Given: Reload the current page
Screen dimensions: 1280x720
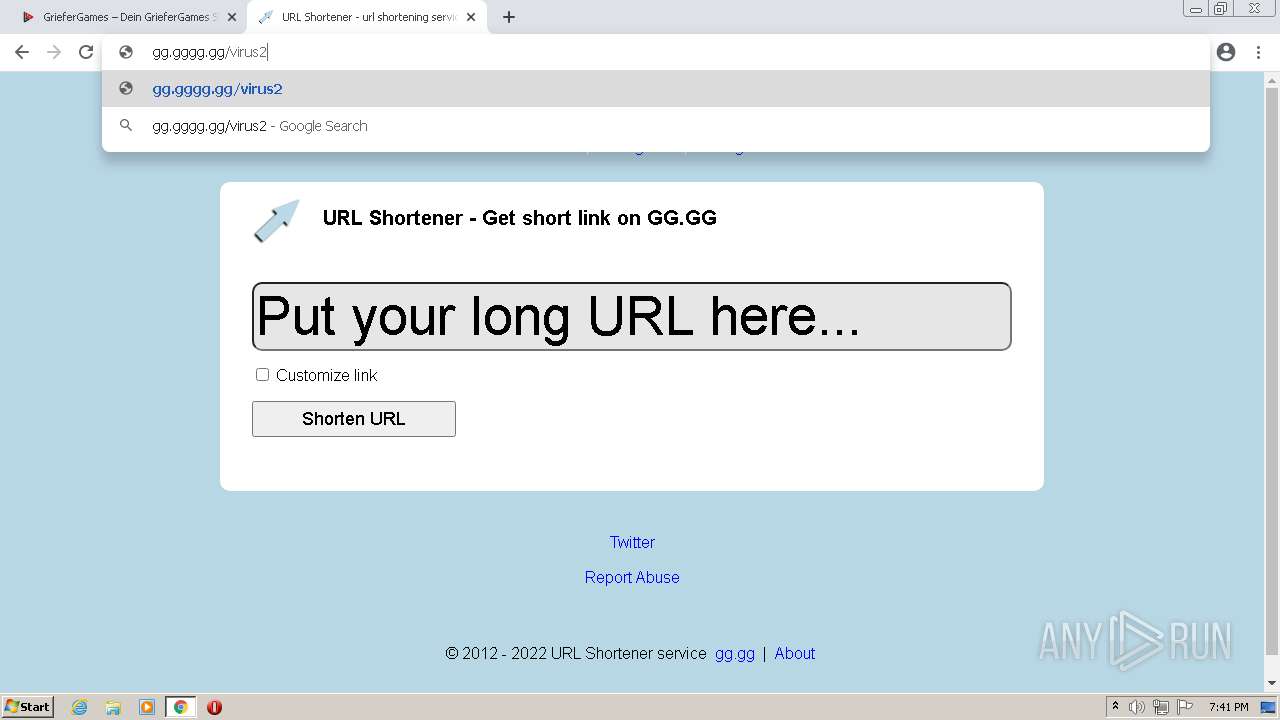Looking at the screenshot, I should pyautogui.click(x=86, y=52).
